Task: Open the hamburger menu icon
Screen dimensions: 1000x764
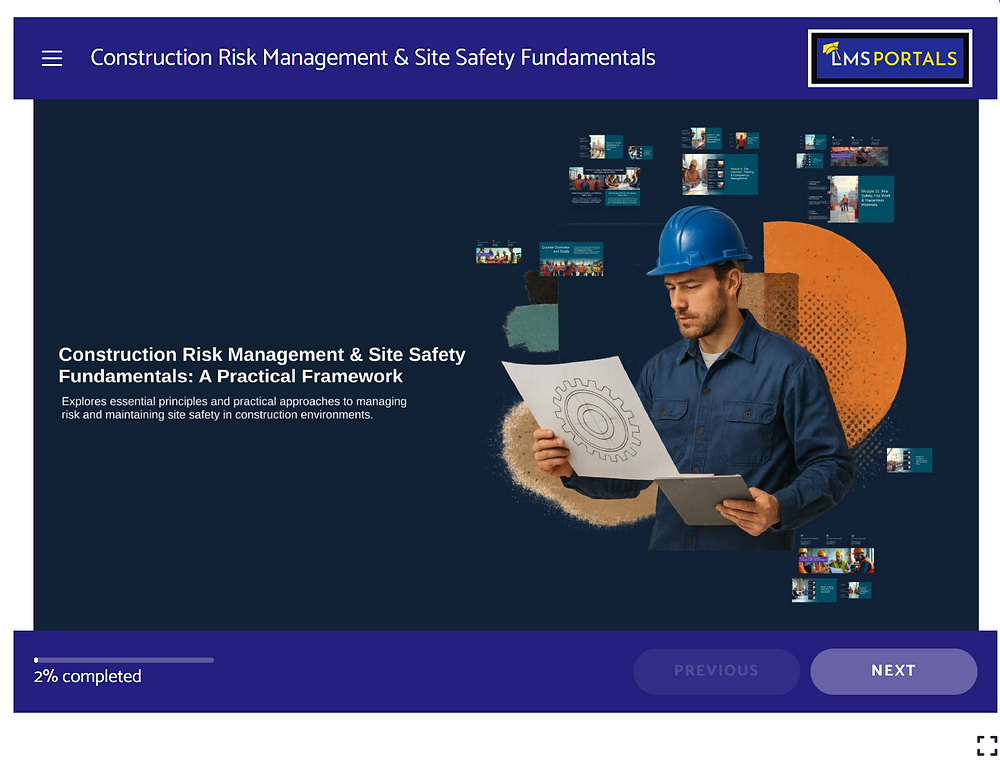Action: (52, 58)
